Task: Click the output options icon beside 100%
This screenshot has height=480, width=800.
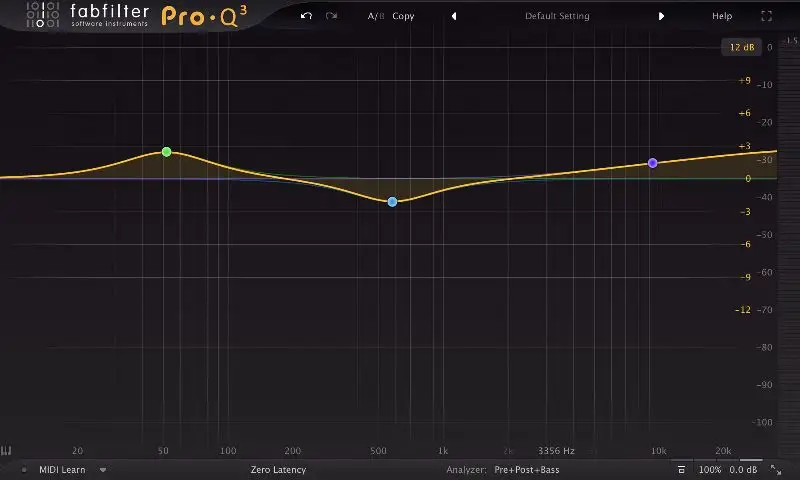Action: 681,469
